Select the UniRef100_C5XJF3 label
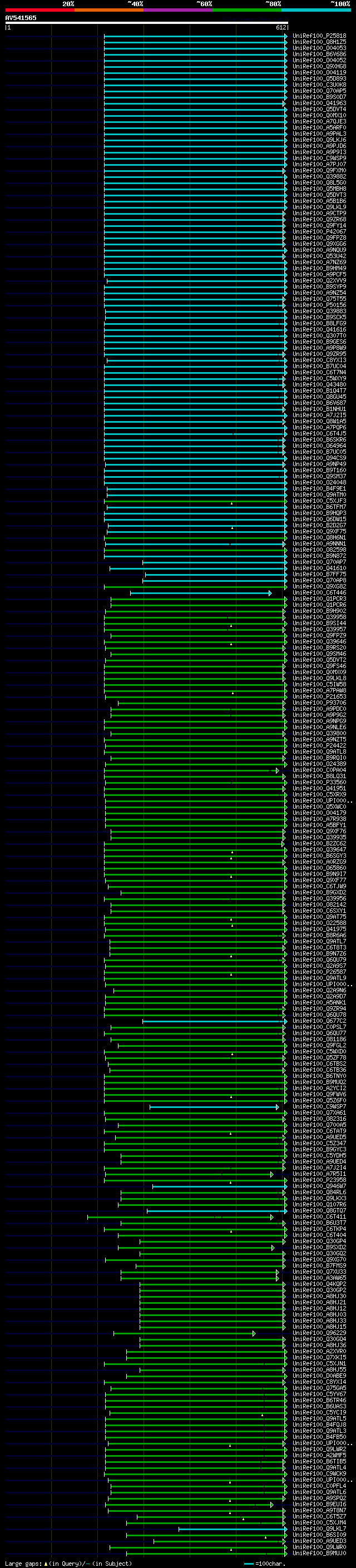This screenshot has height=1568, width=356. [319, 501]
